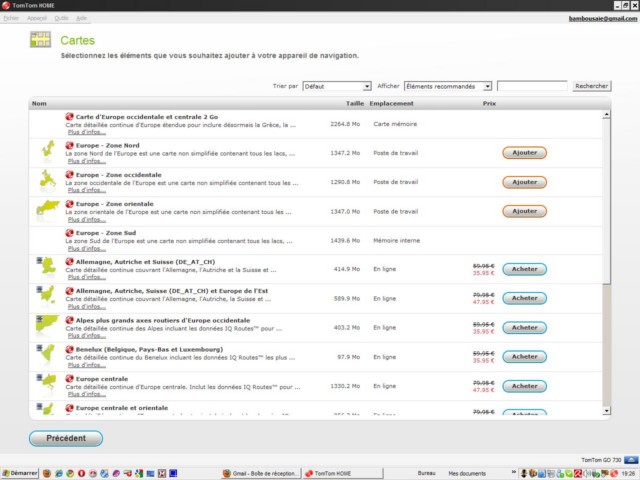Viewport: 640px width, 480px height.
Task: Buy the Benelux map with Acheter
Action: 524,356
